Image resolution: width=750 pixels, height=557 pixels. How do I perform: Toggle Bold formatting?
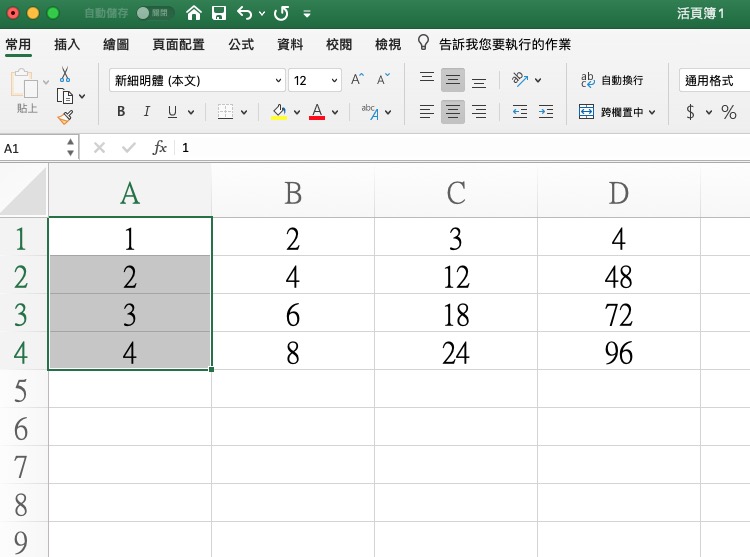121,112
